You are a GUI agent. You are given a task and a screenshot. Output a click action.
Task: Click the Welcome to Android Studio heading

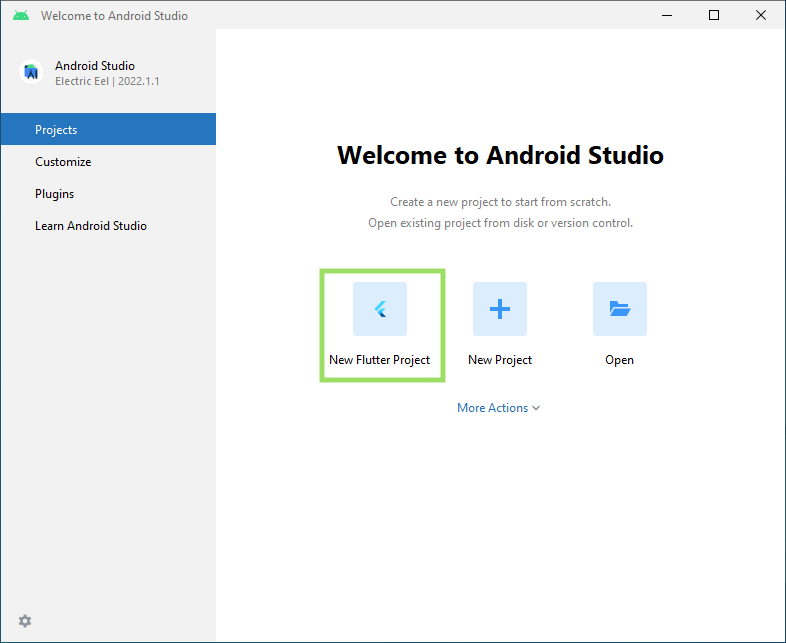(500, 155)
